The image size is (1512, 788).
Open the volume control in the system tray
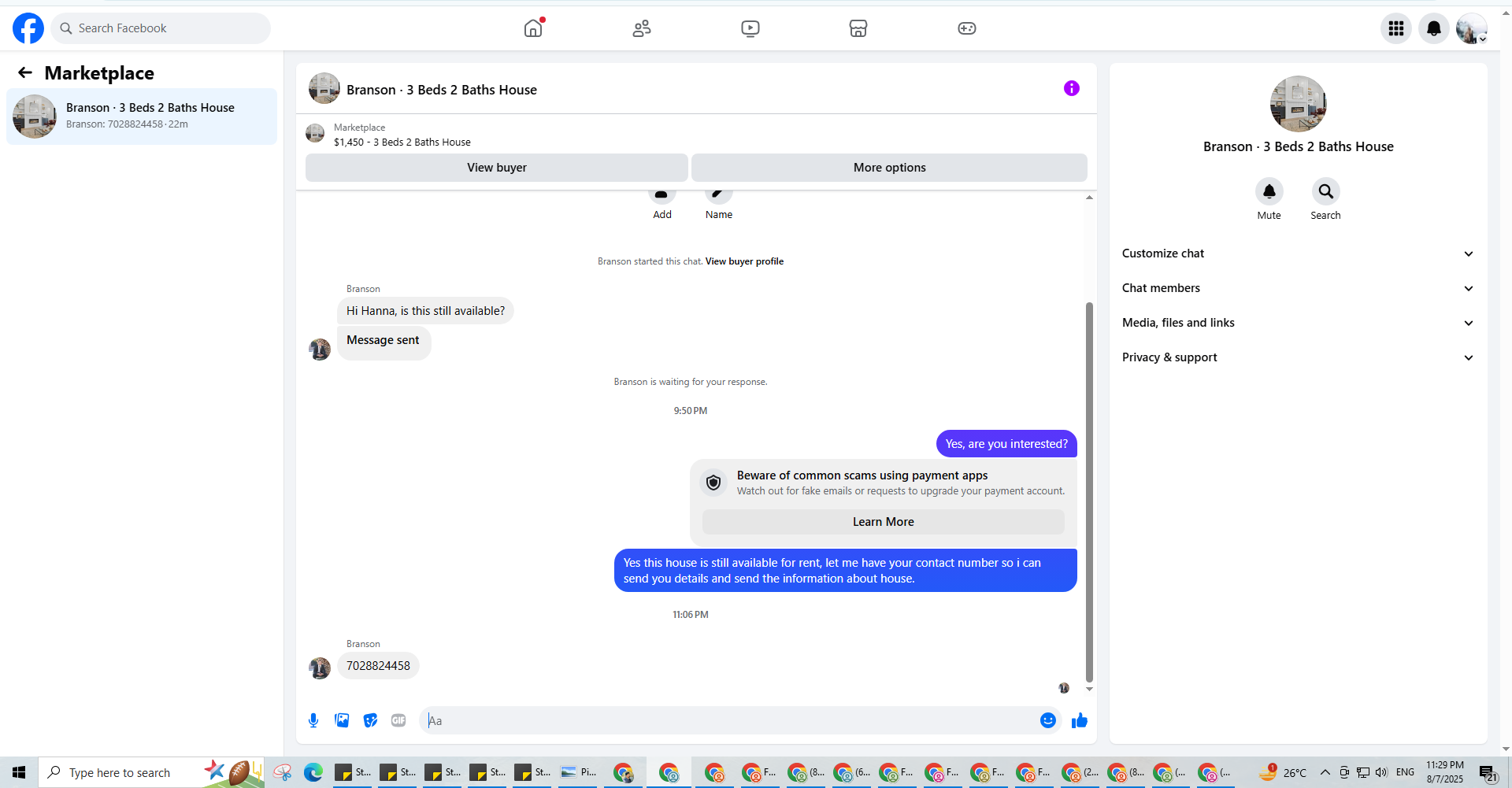(x=1381, y=772)
